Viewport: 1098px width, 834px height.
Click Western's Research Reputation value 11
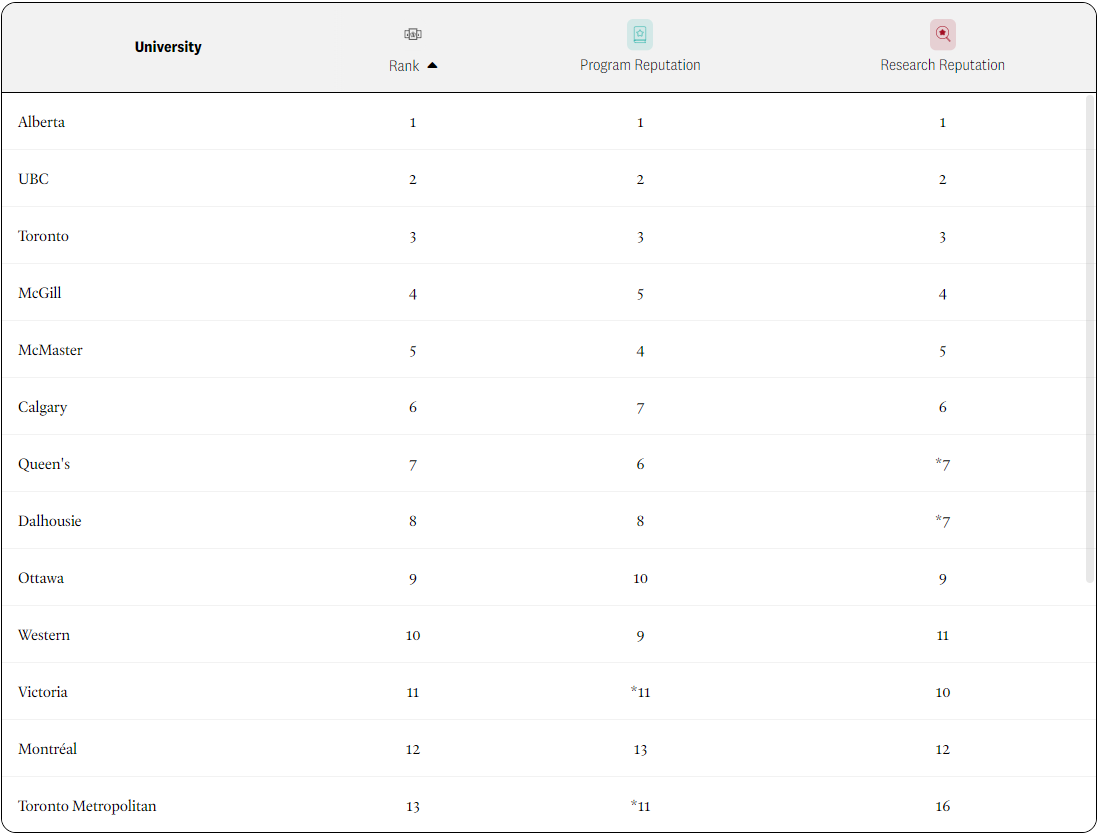pos(943,636)
